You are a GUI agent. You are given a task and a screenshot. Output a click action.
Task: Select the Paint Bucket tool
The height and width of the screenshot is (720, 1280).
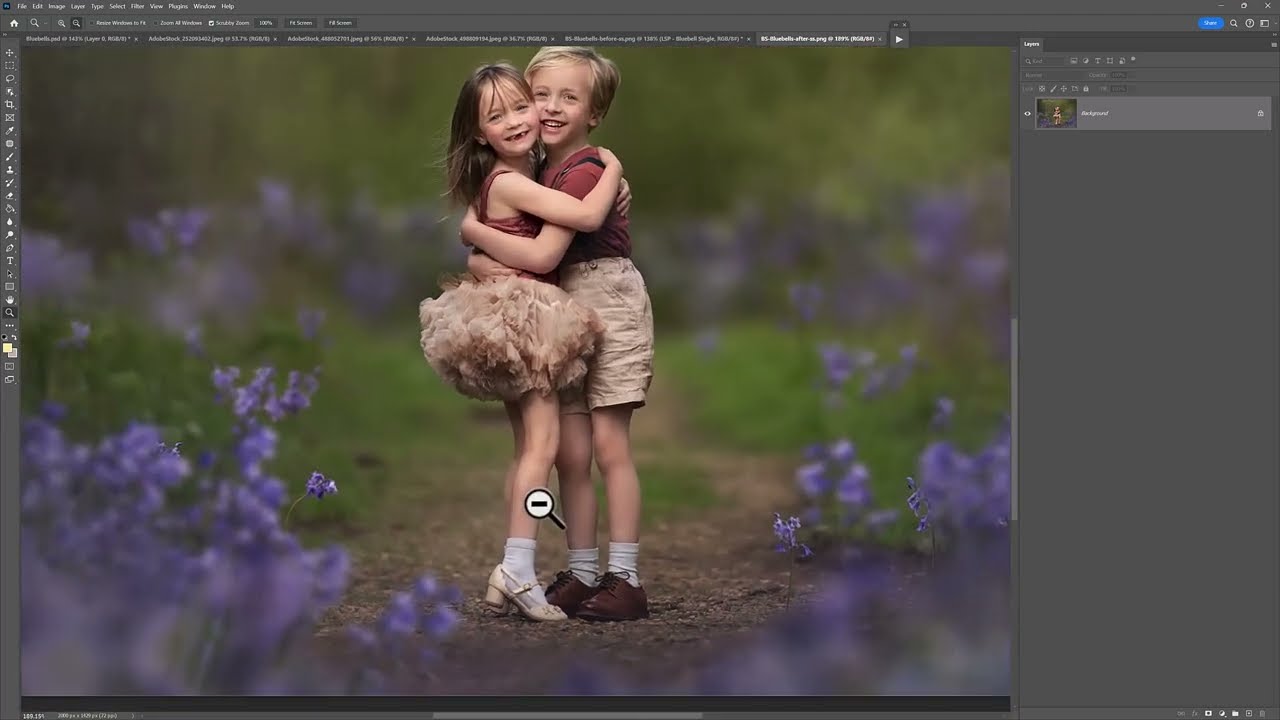coord(10,208)
